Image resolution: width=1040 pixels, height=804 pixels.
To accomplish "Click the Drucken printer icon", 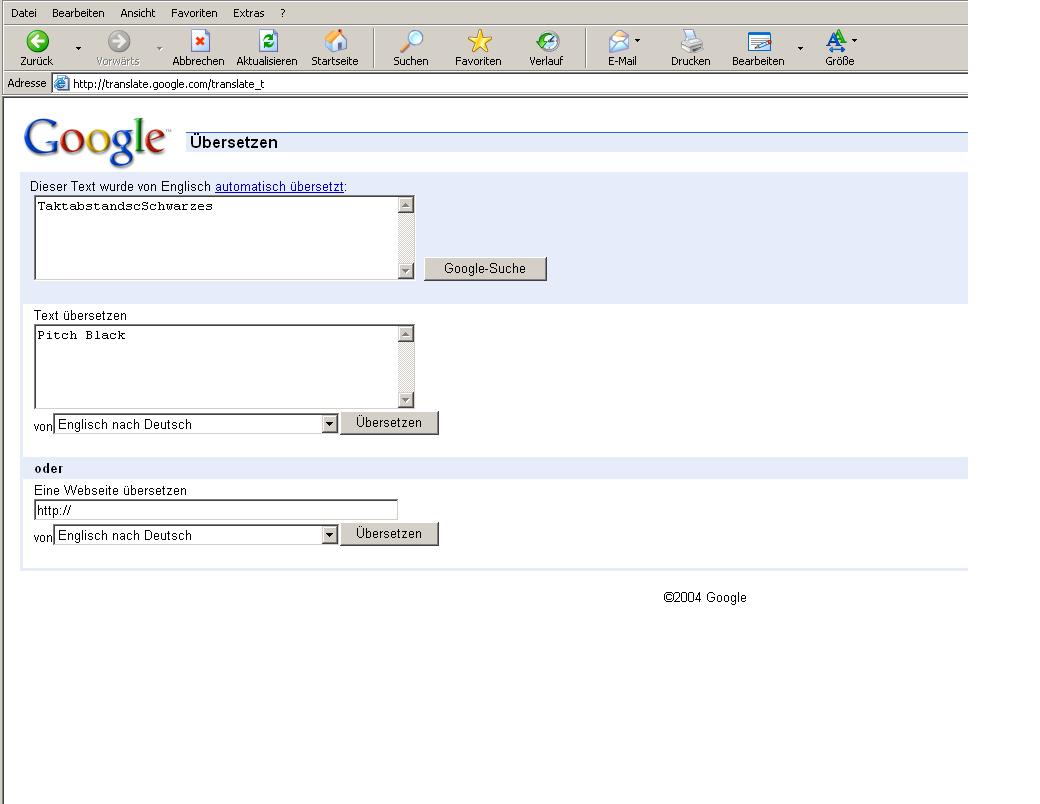I will pyautogui.click(x=691, y=41).
